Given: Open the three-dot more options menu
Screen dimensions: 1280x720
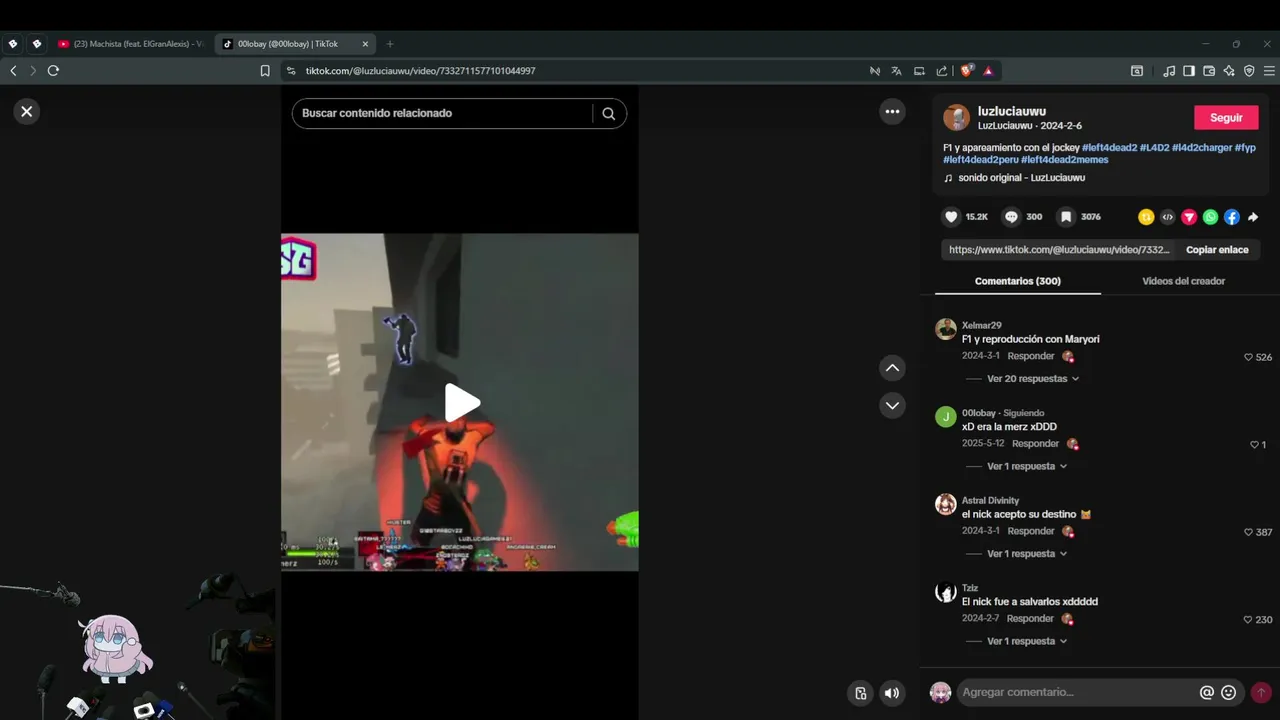Looking at the screenshot, I should tap(892, 112).
